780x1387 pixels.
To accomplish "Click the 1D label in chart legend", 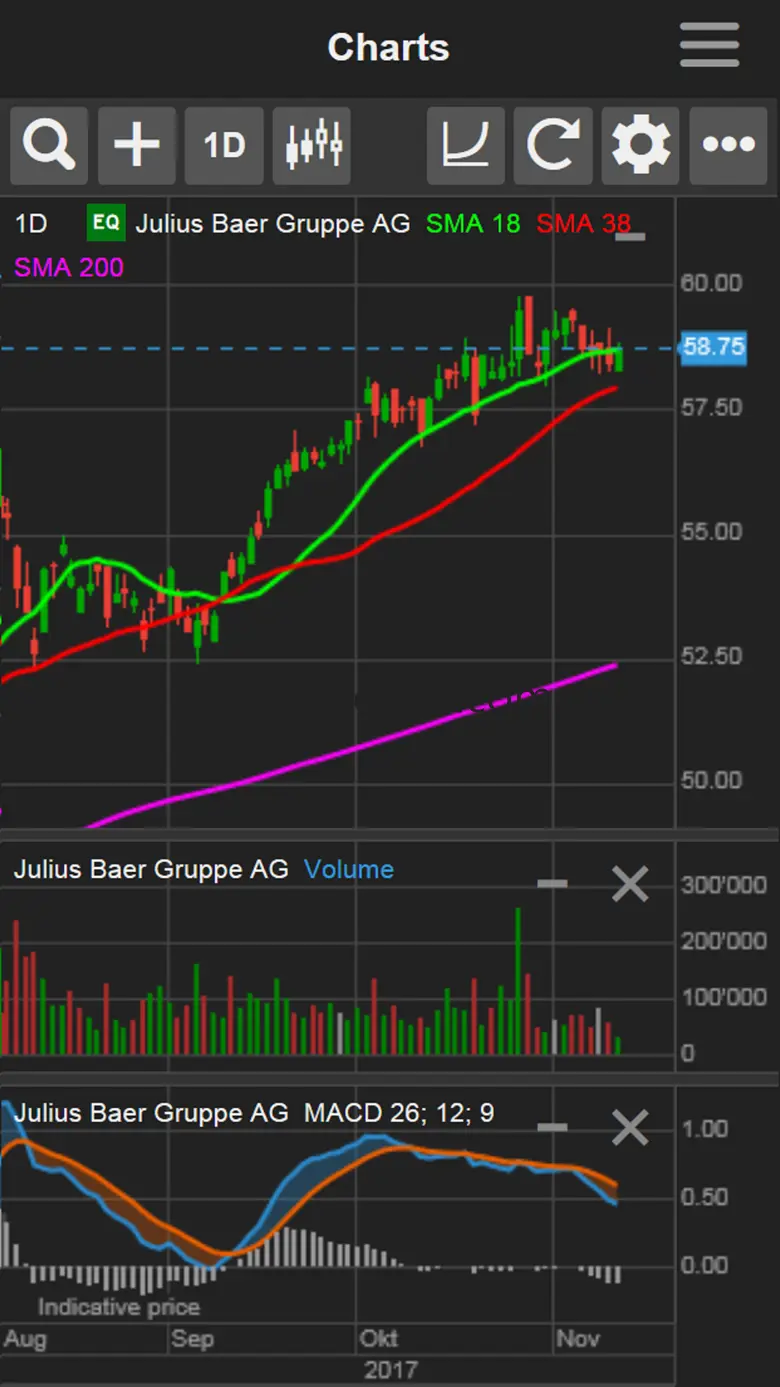I will [31, 224].
